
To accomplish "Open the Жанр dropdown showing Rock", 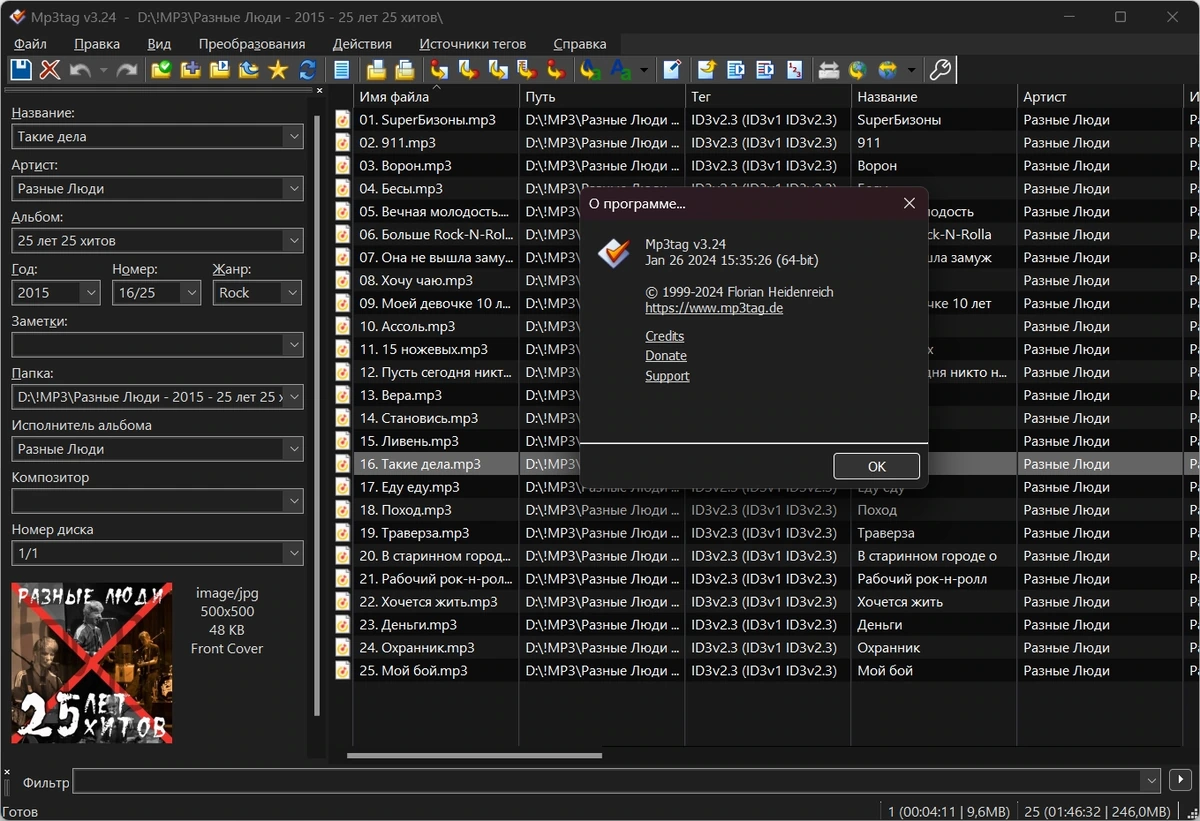I will [x=291, y=292].
